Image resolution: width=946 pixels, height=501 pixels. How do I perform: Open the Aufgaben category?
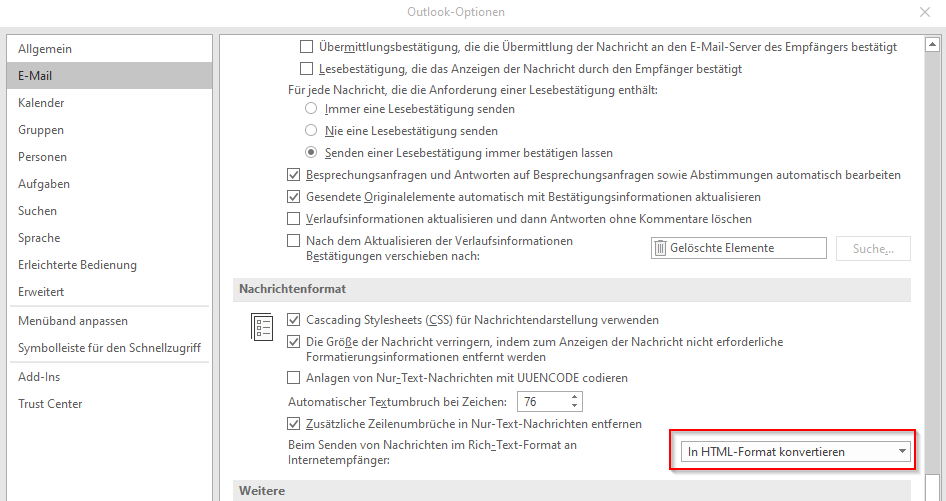109,183
